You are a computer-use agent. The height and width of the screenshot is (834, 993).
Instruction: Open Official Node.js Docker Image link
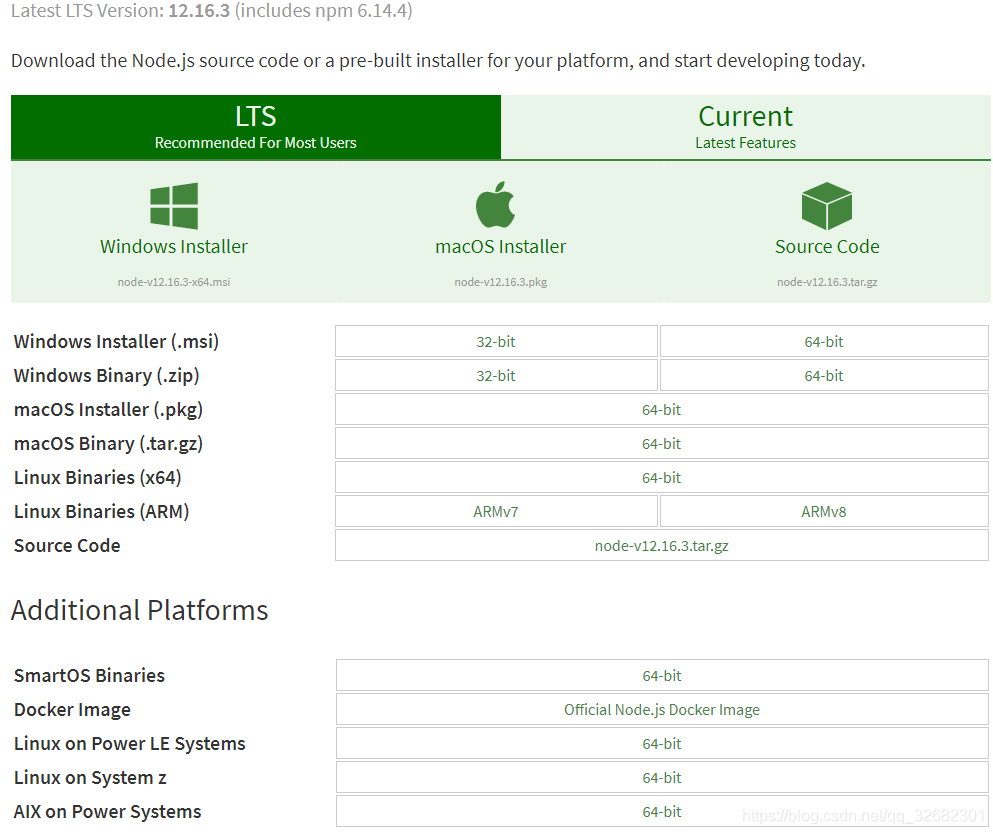click(662, 710)
